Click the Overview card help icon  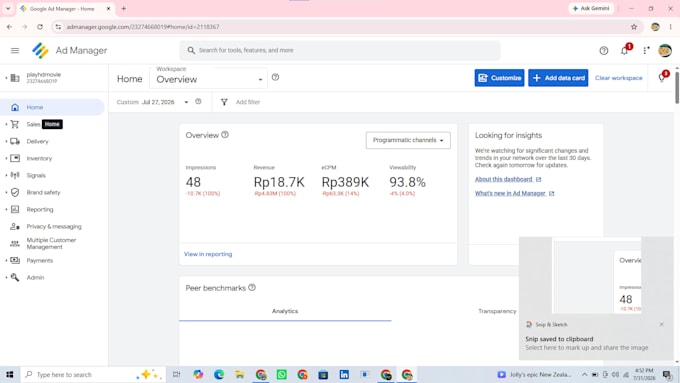click(225, 135)
